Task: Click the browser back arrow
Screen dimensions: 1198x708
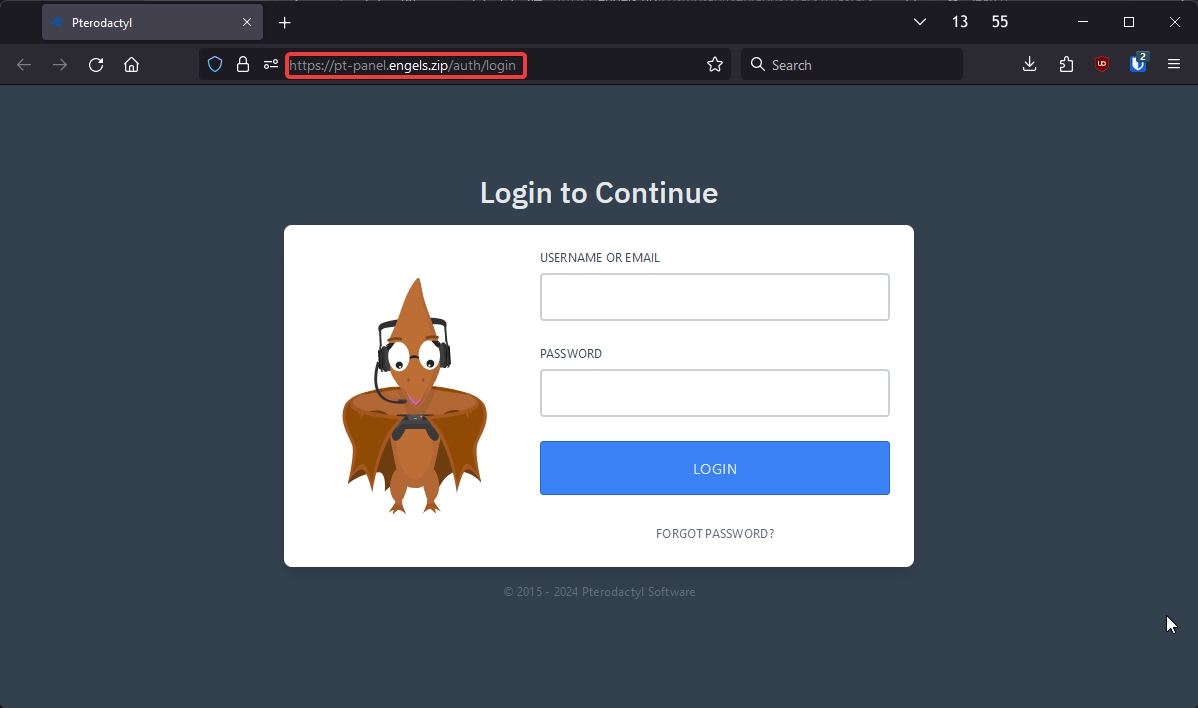Action: coord(24,65)
